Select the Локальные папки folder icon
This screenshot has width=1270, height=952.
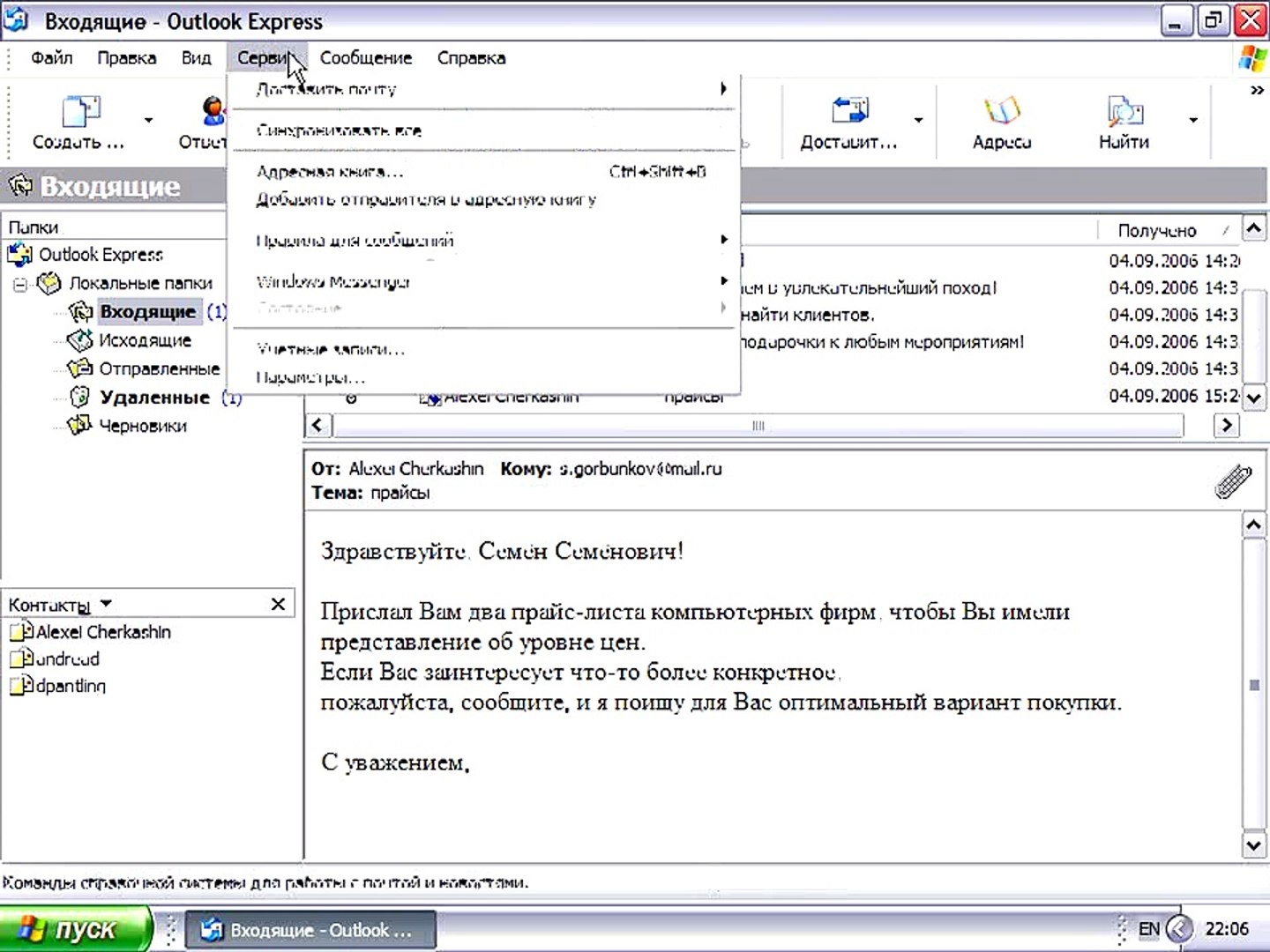coord(49,283)
